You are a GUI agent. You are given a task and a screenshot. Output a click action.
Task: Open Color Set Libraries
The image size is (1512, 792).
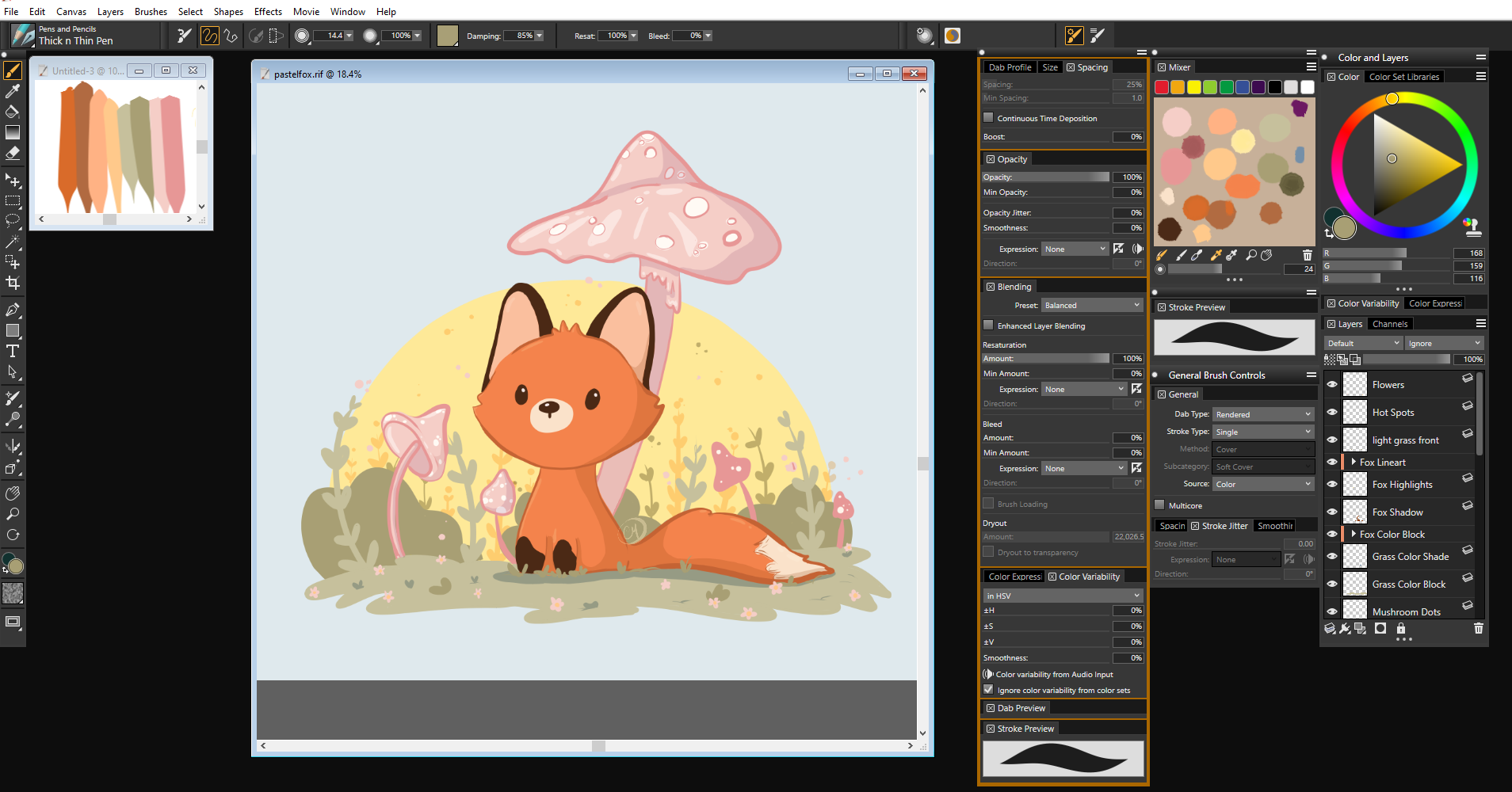[1403, 76]
